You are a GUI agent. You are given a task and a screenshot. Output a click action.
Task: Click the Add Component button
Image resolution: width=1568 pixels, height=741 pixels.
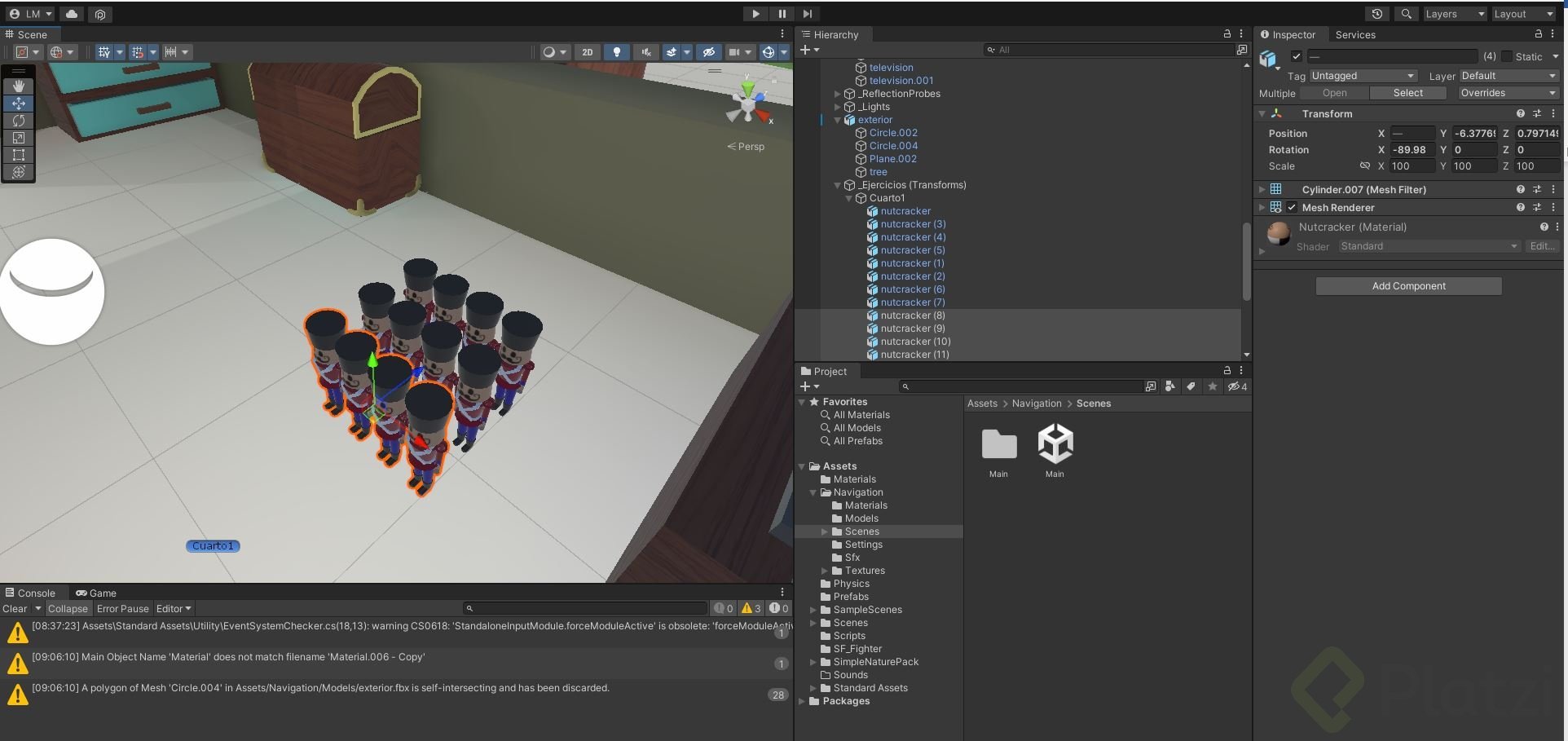coord(1408,286)
